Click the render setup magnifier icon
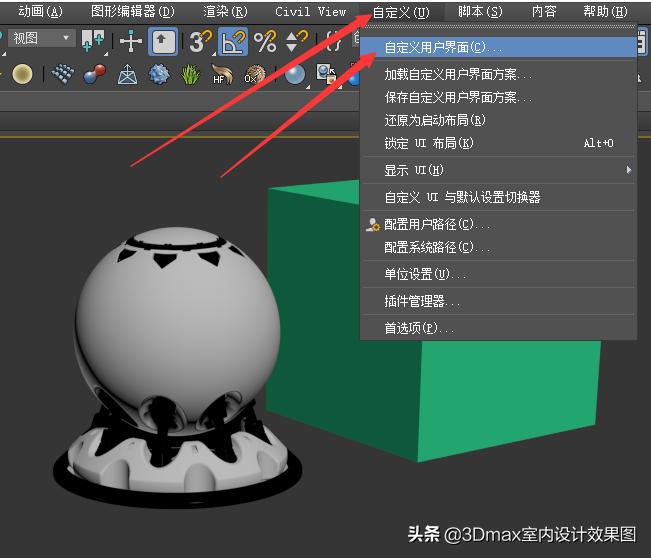This screenshot has height=558, width=651. 327,76
